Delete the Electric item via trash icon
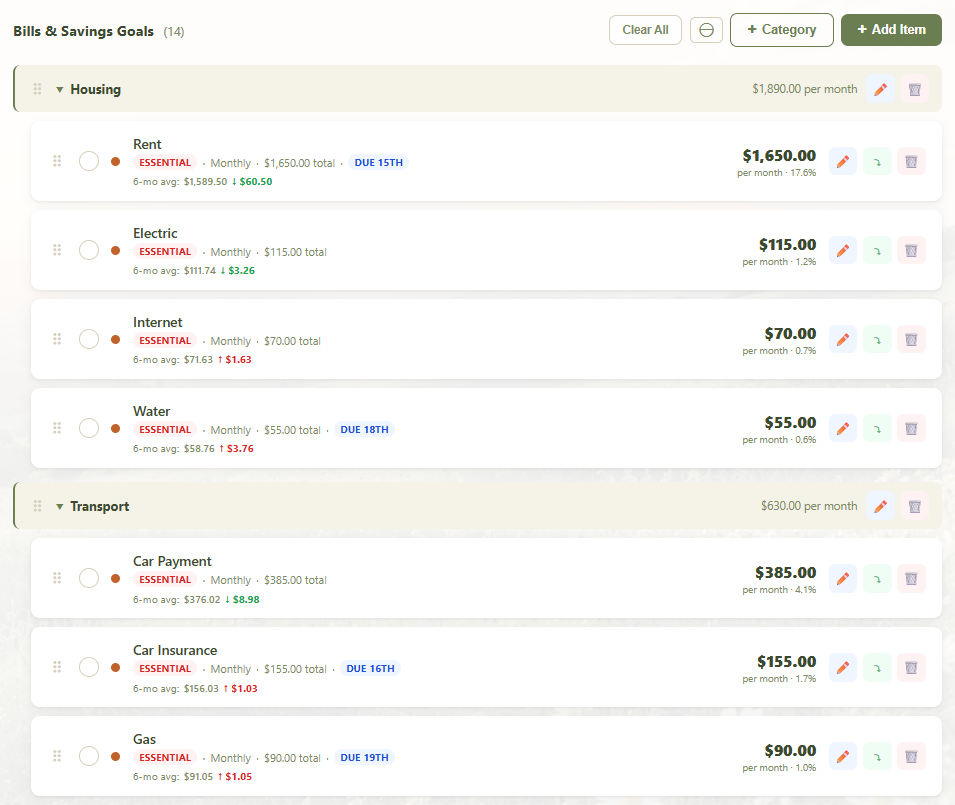 pos(911,250)
